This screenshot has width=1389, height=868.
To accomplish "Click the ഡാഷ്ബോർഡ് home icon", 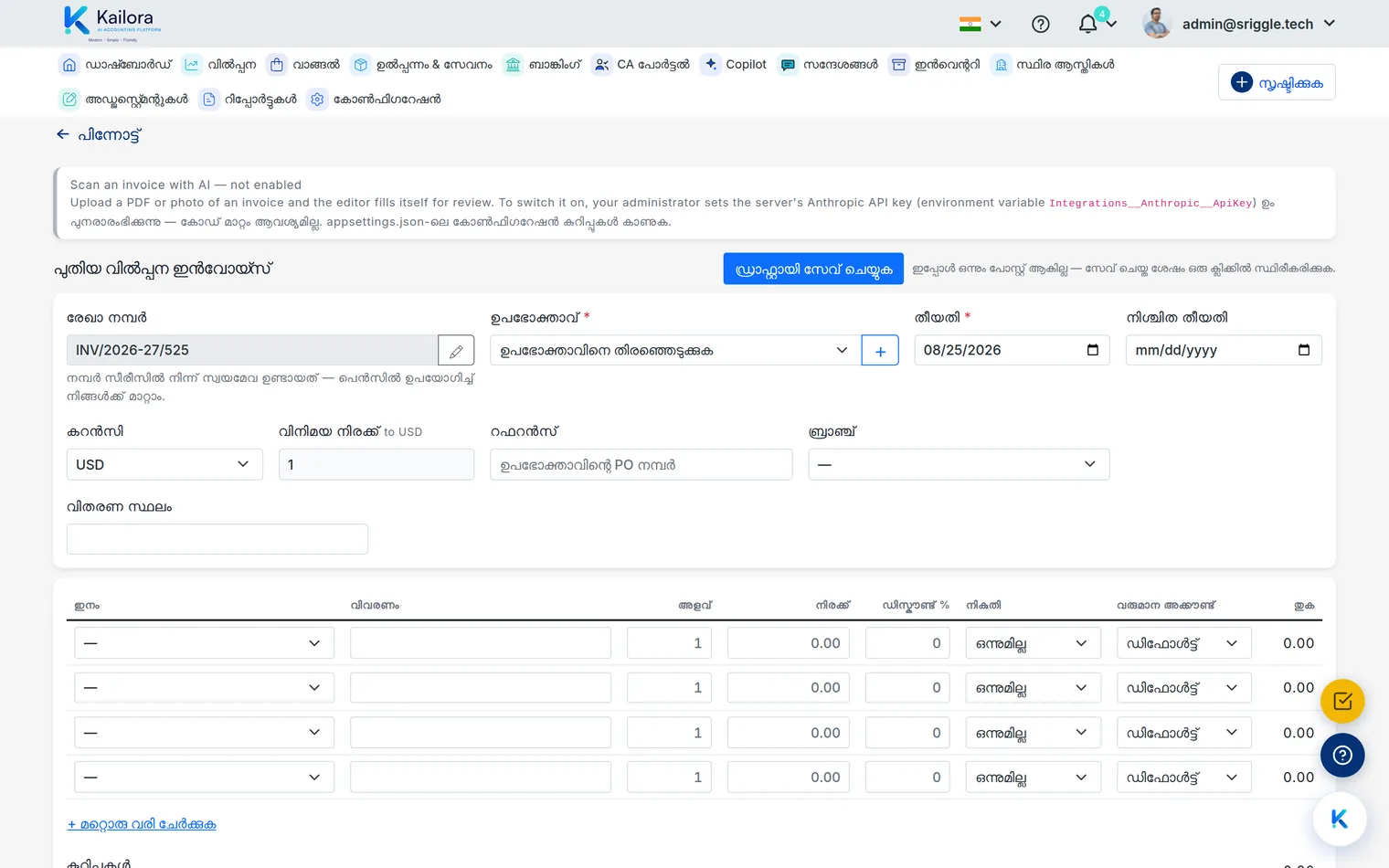I will pyautogui.click(x=69, y=65).
